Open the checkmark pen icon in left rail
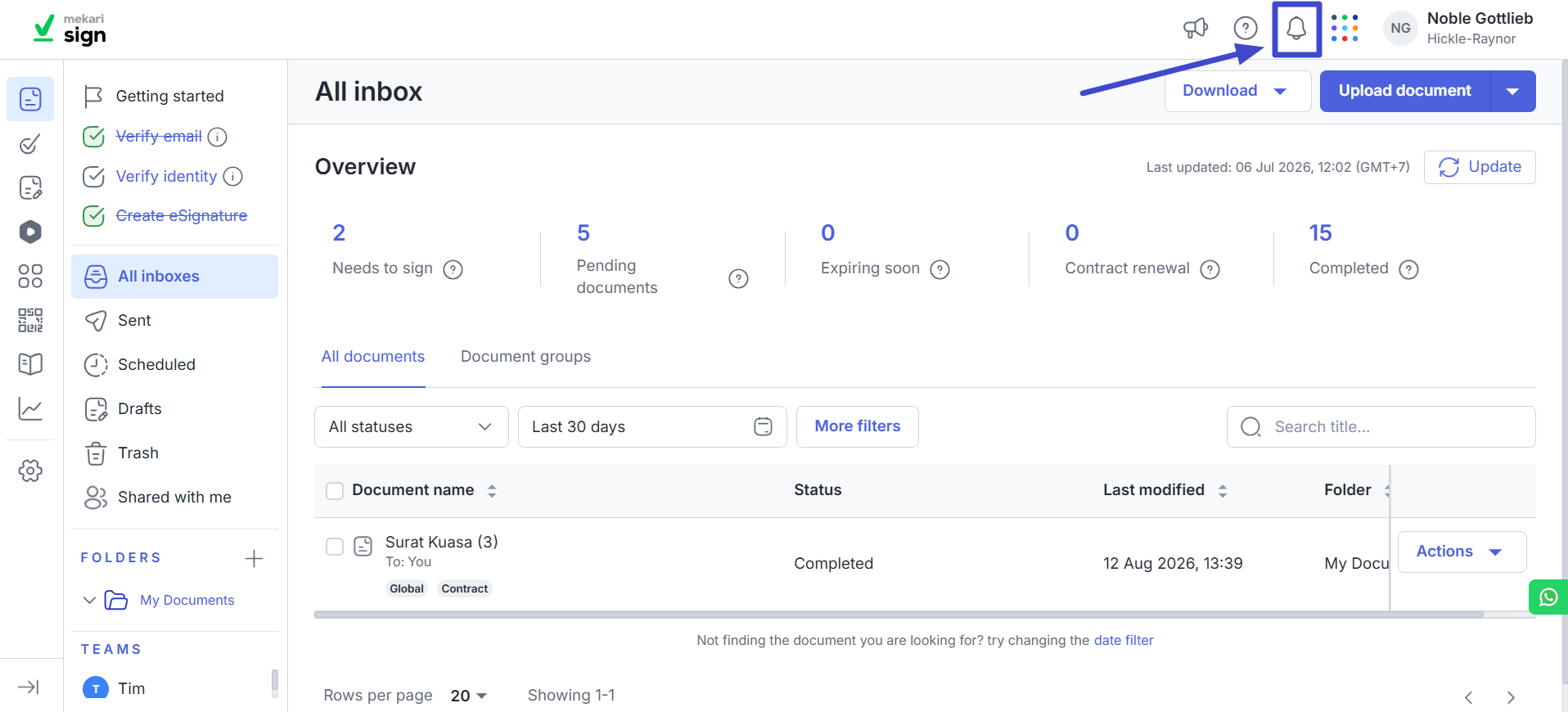 coord(30,144)
